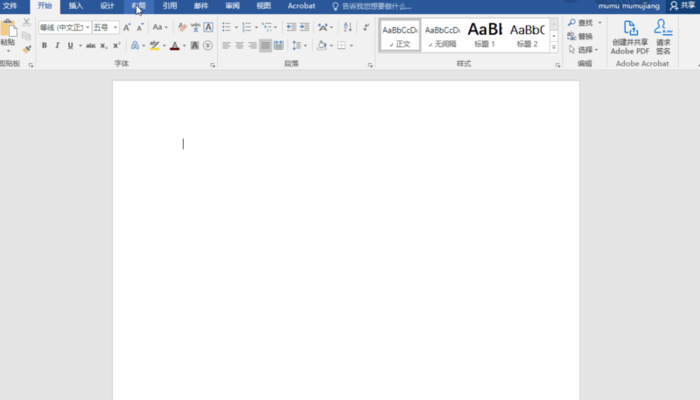Click the Grow Font size icon
This screenshot has width=700, height=400.
point(126,27)
